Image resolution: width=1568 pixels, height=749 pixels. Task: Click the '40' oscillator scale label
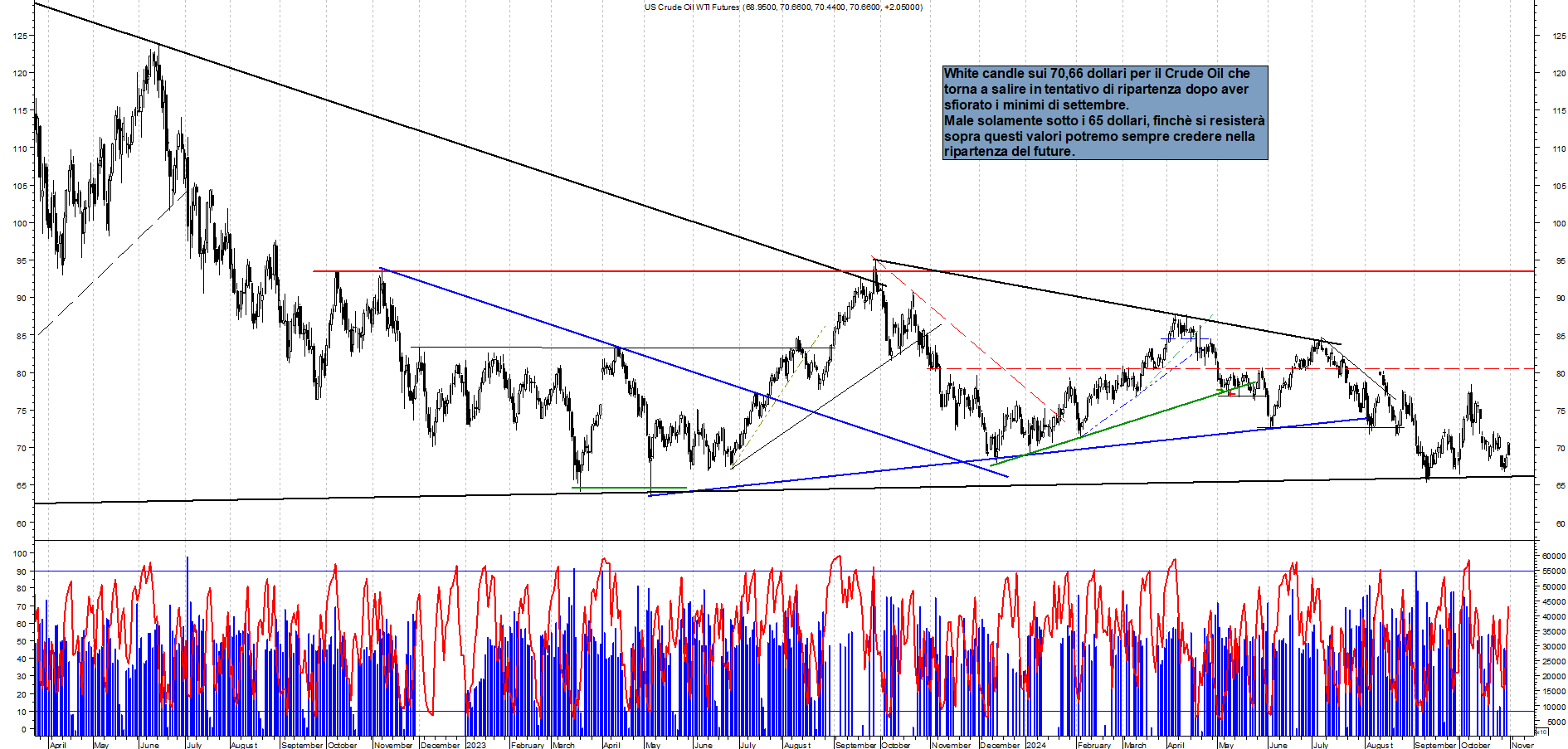point(21,659)
